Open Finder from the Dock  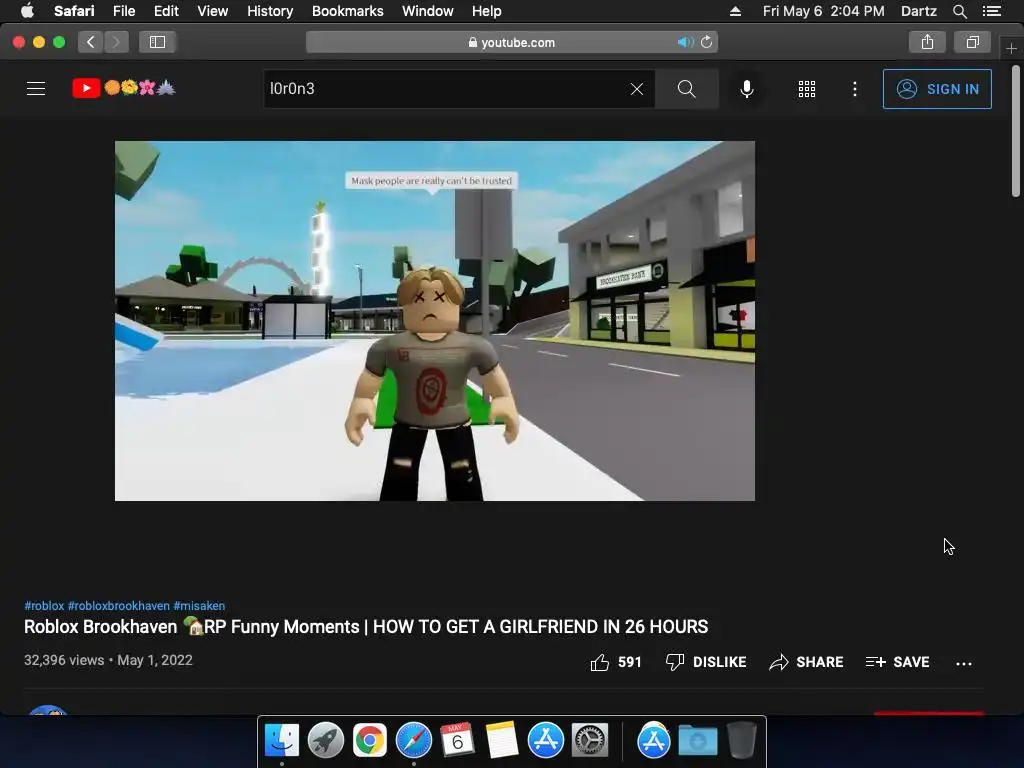click(x=281, y=740)
